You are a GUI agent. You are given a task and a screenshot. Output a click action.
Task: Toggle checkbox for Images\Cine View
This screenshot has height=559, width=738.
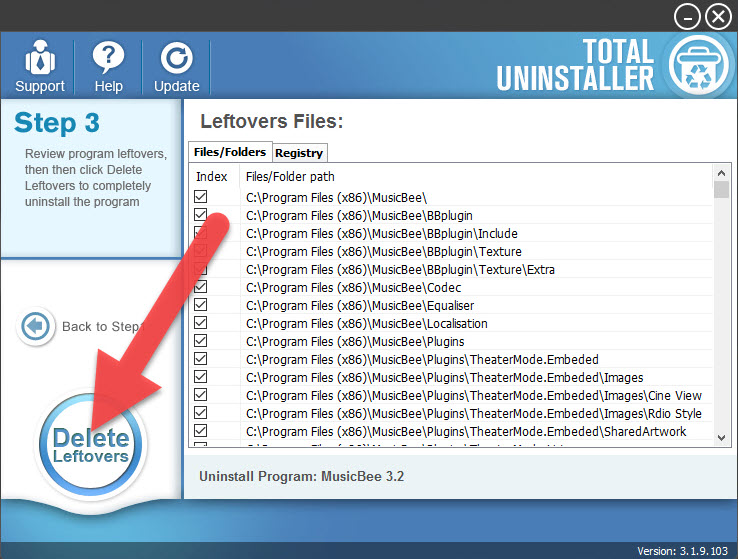pos(201,394)
